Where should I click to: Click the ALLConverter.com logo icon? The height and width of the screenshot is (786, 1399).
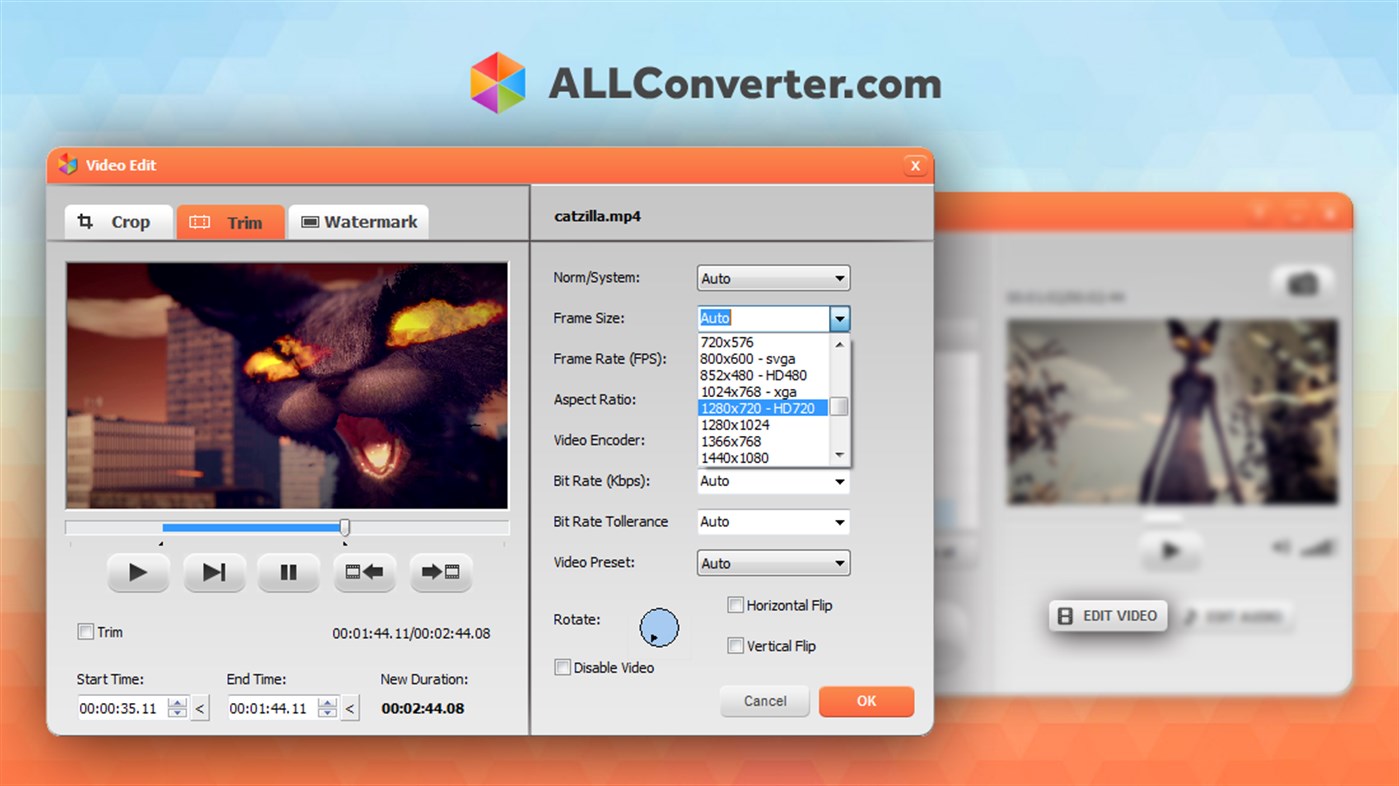[x=497, y=80]
